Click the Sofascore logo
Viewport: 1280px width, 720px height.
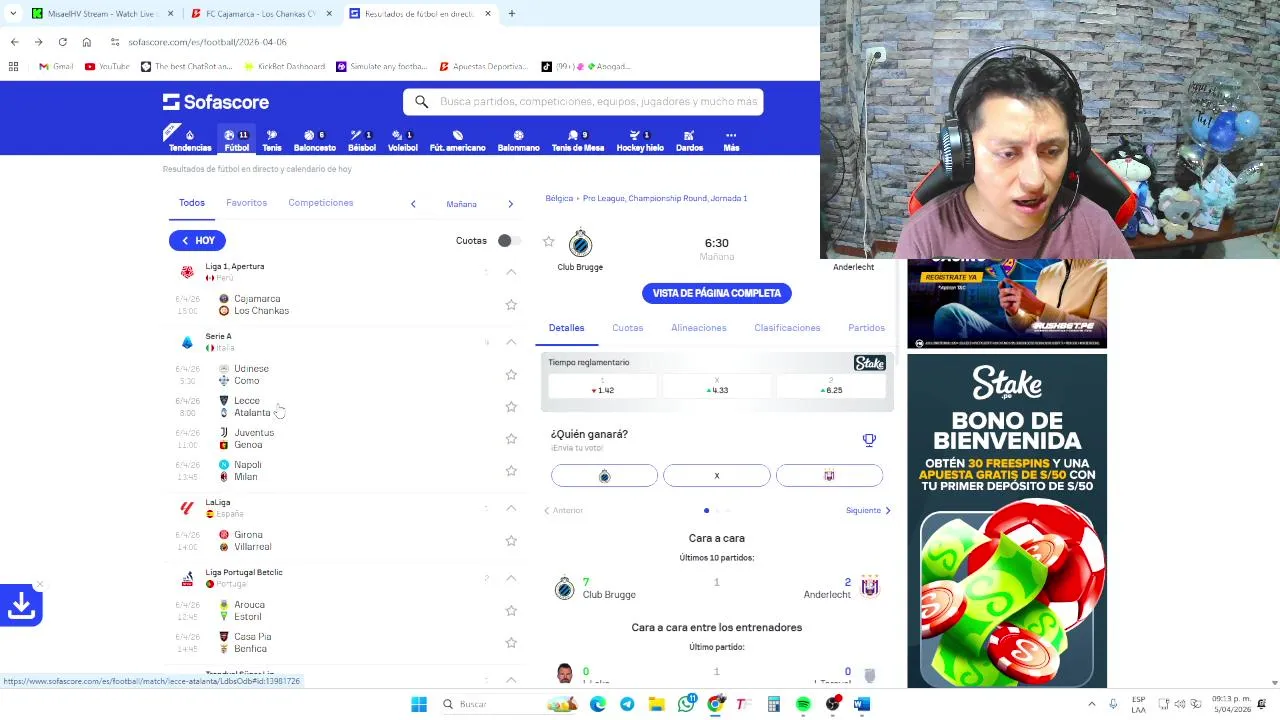pyautogui.click(x=216, y=102)
